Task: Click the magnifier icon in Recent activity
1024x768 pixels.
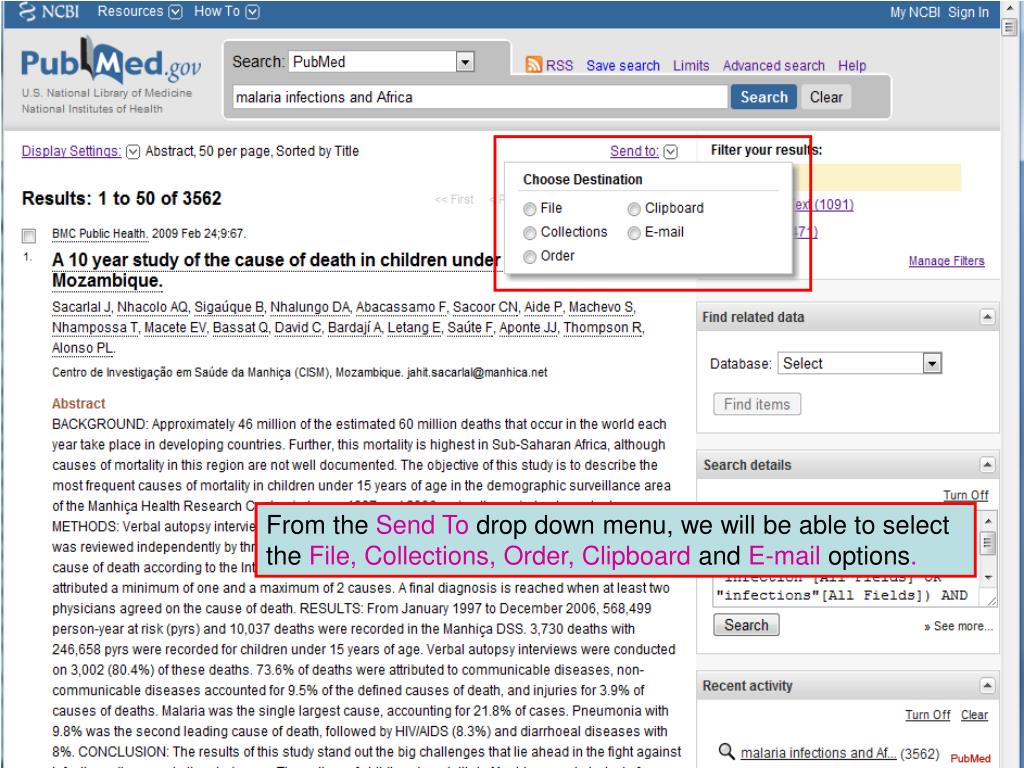Action: point(726,751)
